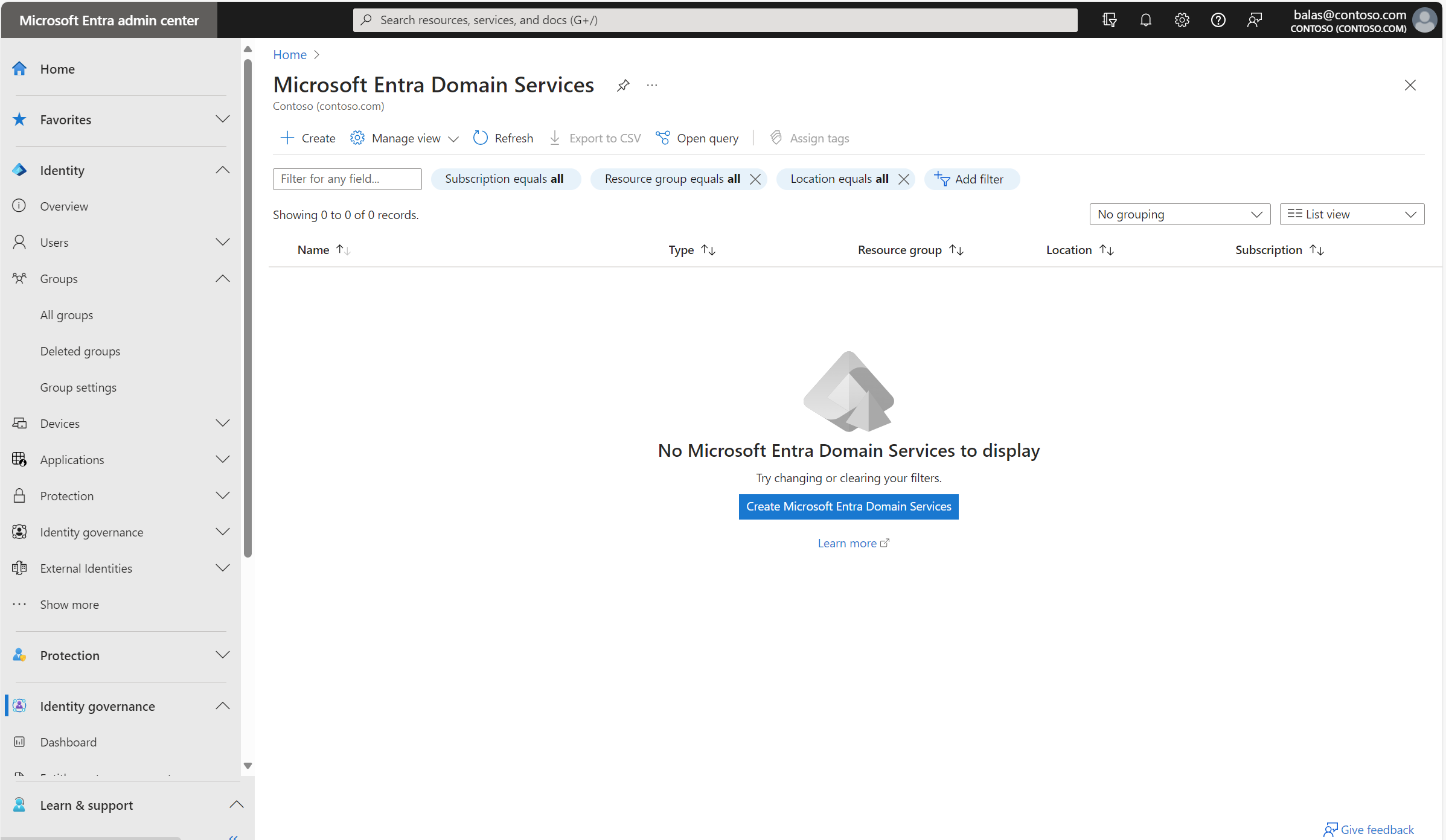Expand the List view dropdown

pyautogui.click(x=1411, y=214)
